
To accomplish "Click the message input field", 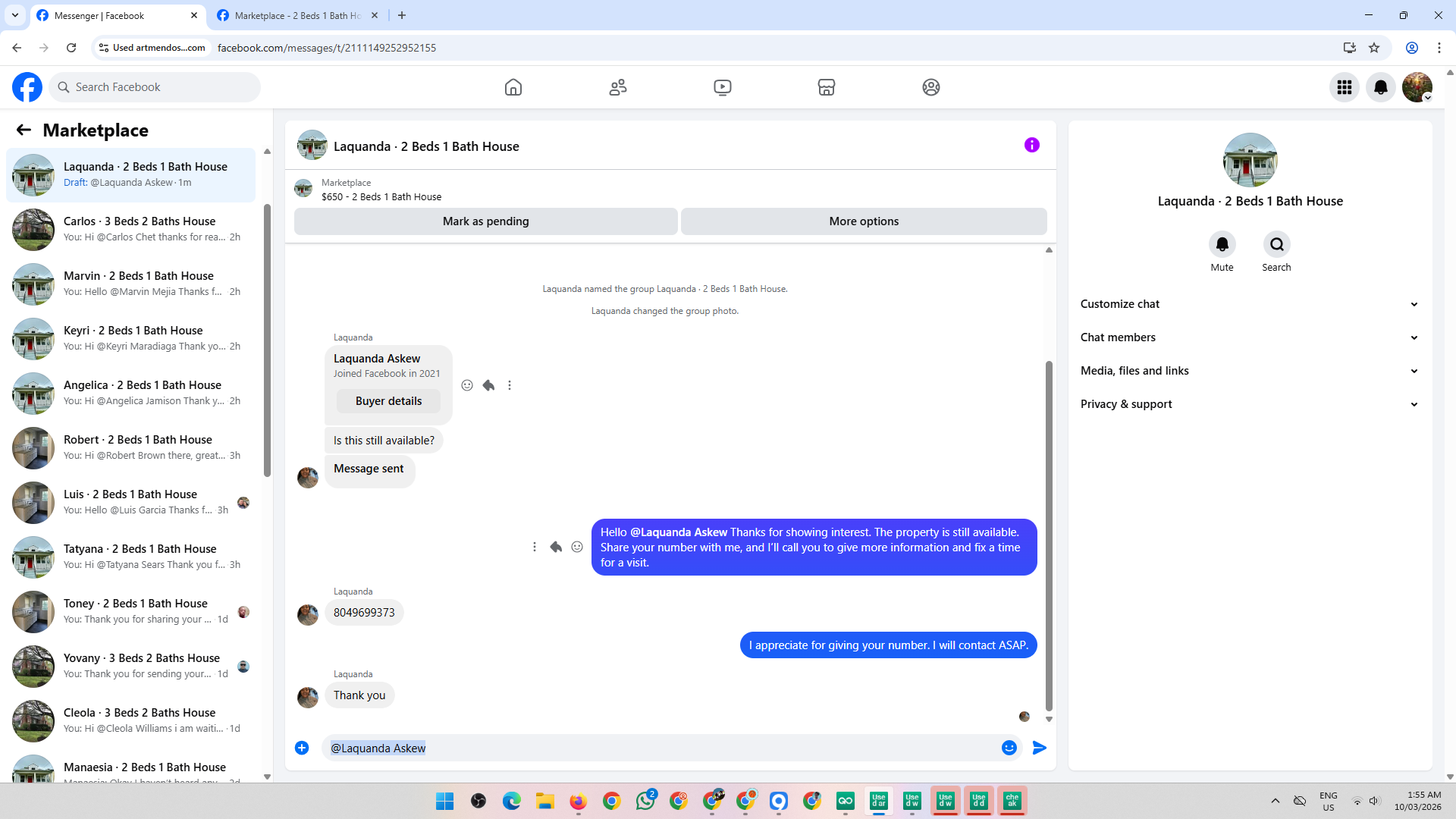I will [x=660, y=748].
